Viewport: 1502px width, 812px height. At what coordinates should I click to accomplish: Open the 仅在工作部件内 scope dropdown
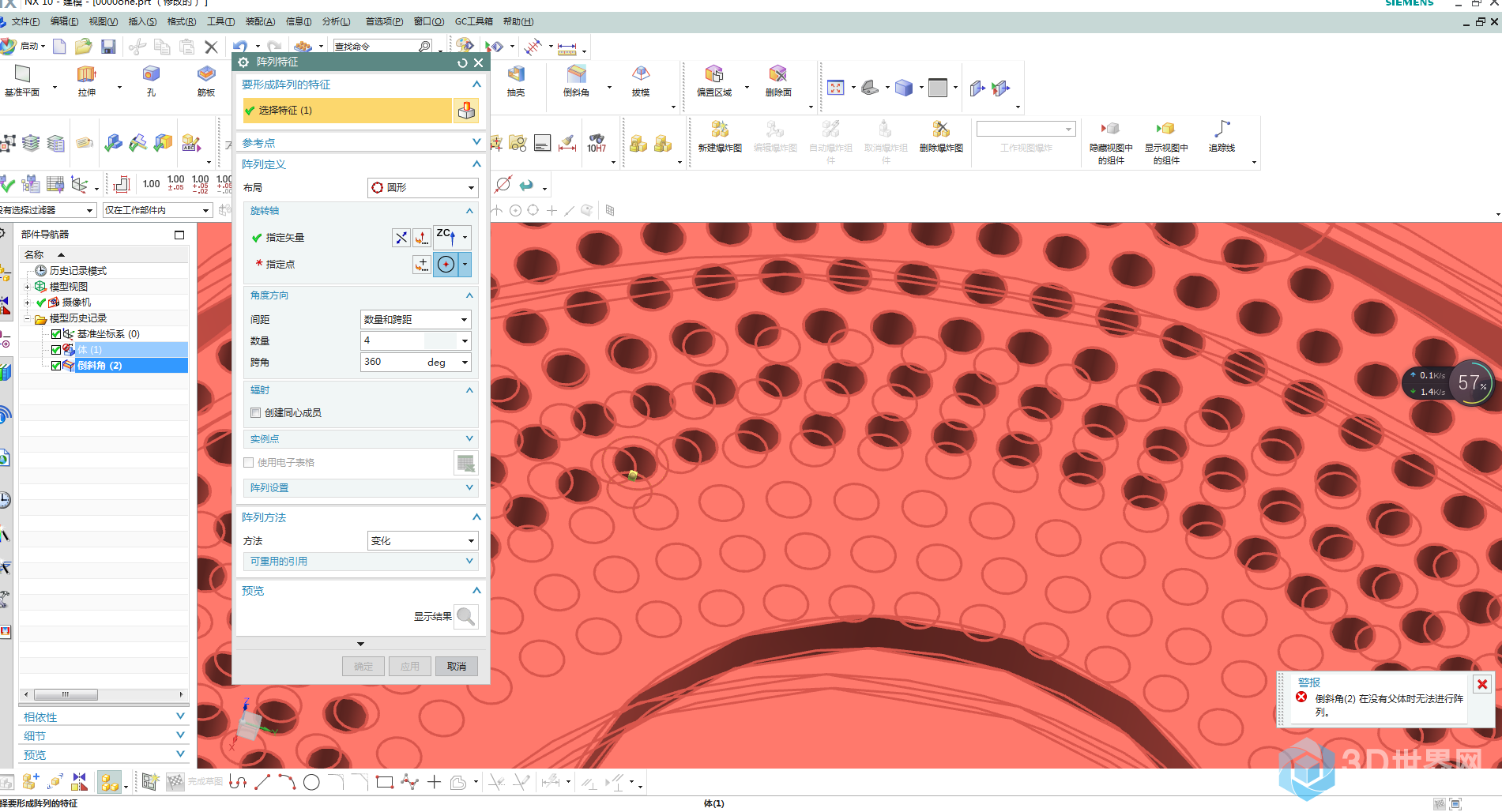click(158, 210)
